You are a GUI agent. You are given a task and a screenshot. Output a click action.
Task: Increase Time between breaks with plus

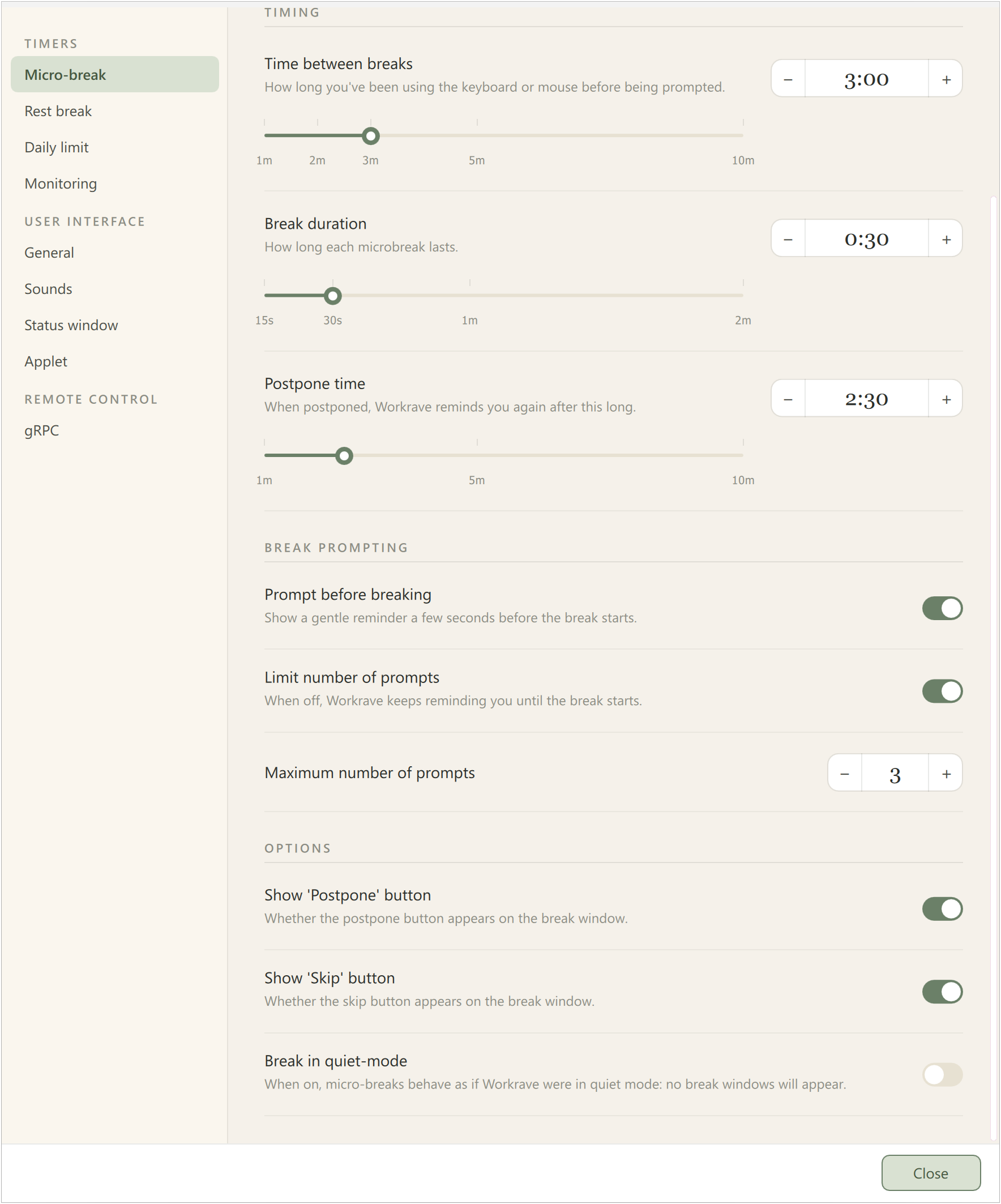[946, 79]
